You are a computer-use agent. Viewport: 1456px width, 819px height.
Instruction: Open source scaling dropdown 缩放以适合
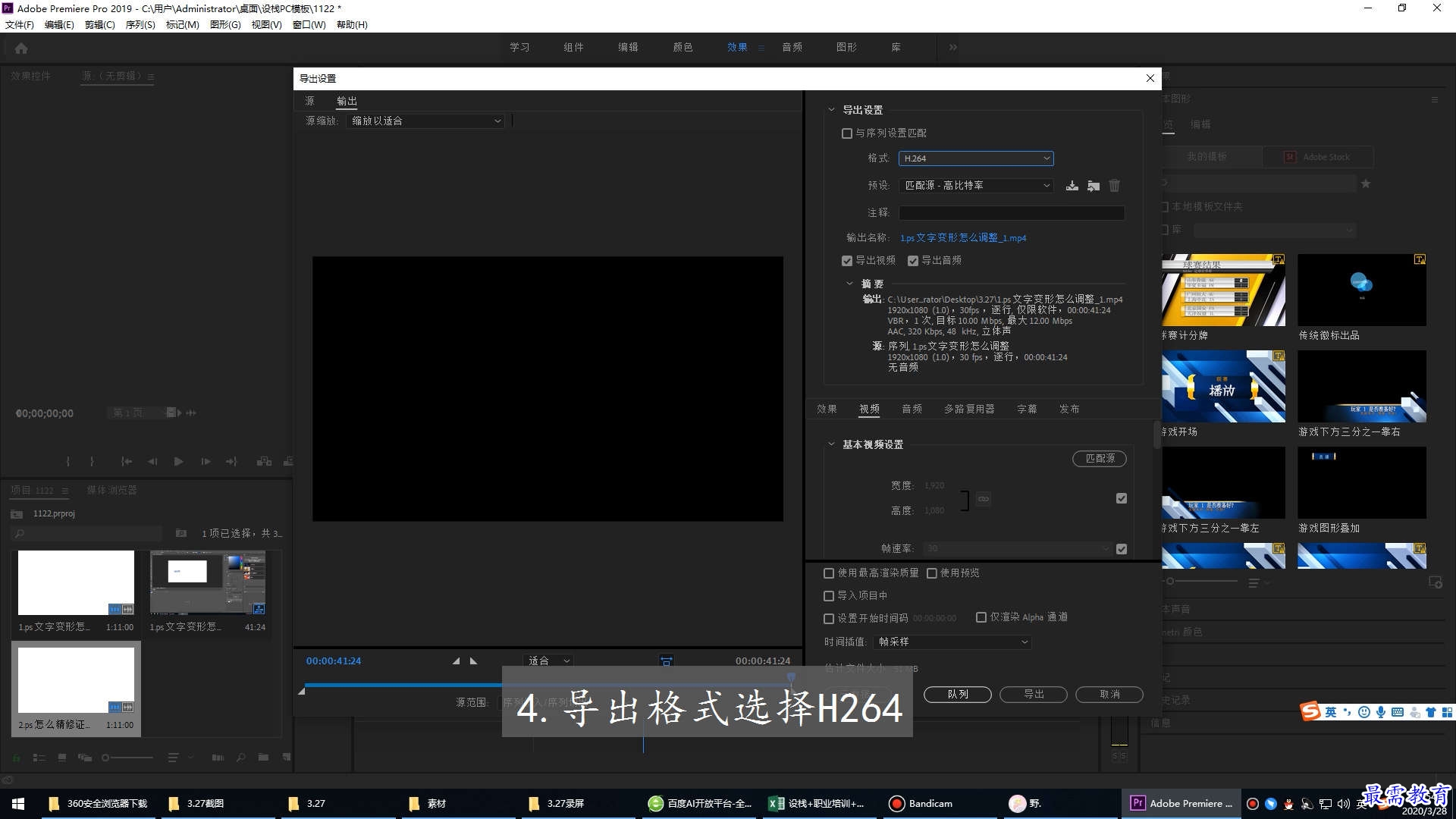[x=426, y=121]
